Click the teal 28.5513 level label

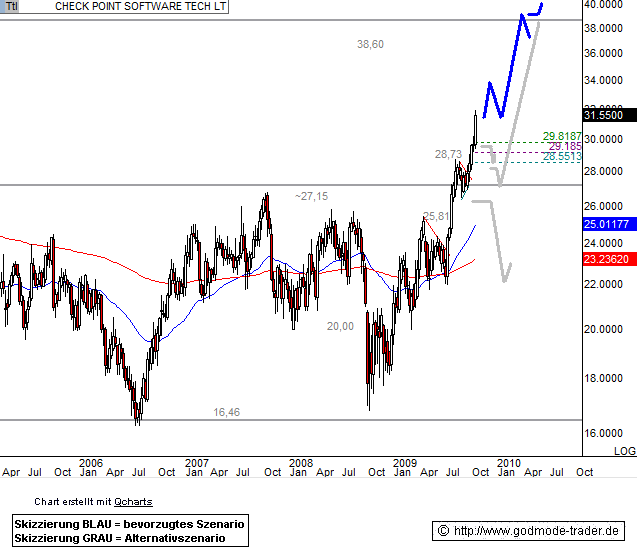coord(562,156)
